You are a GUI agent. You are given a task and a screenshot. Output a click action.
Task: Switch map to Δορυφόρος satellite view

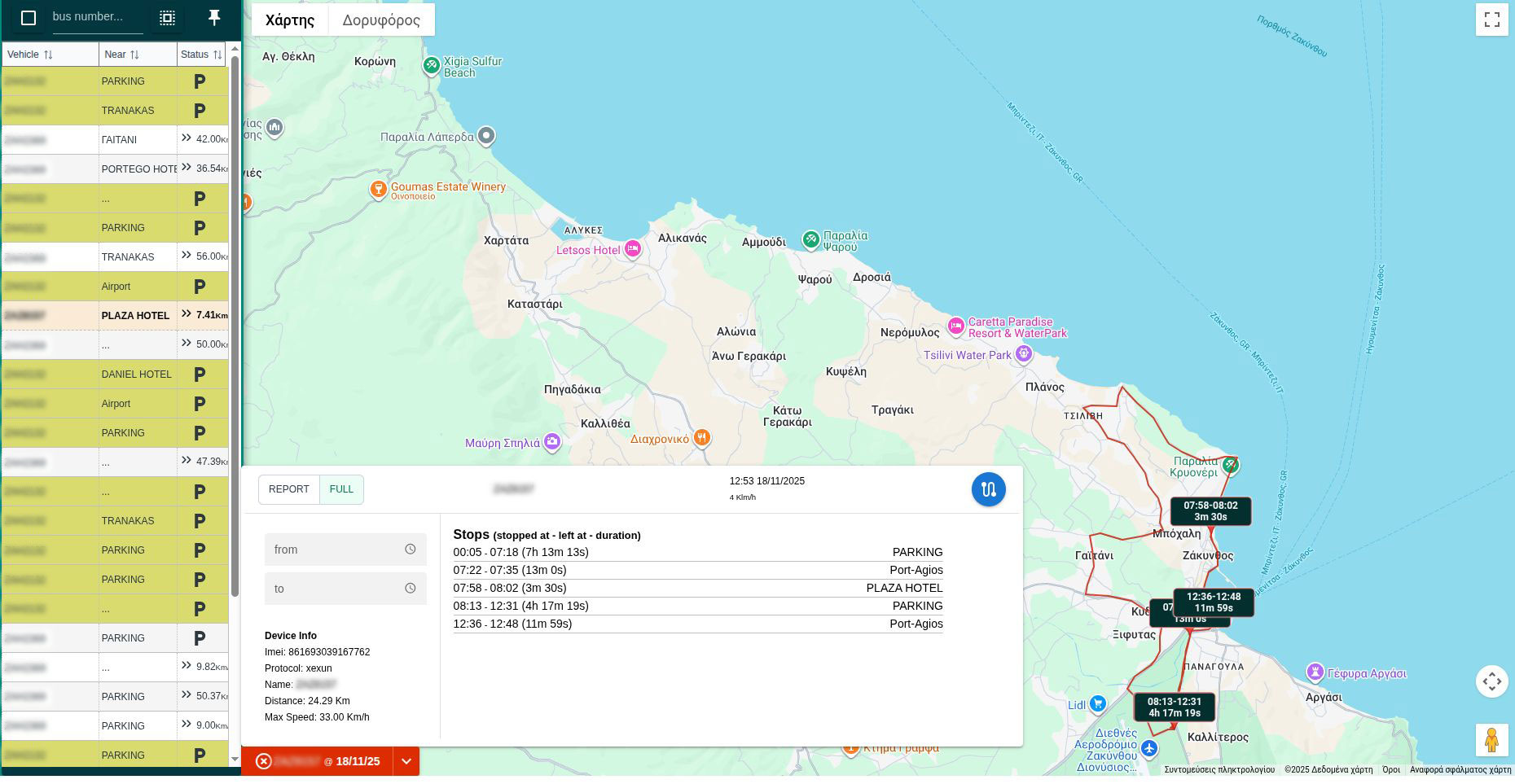[x=381, y=20]
